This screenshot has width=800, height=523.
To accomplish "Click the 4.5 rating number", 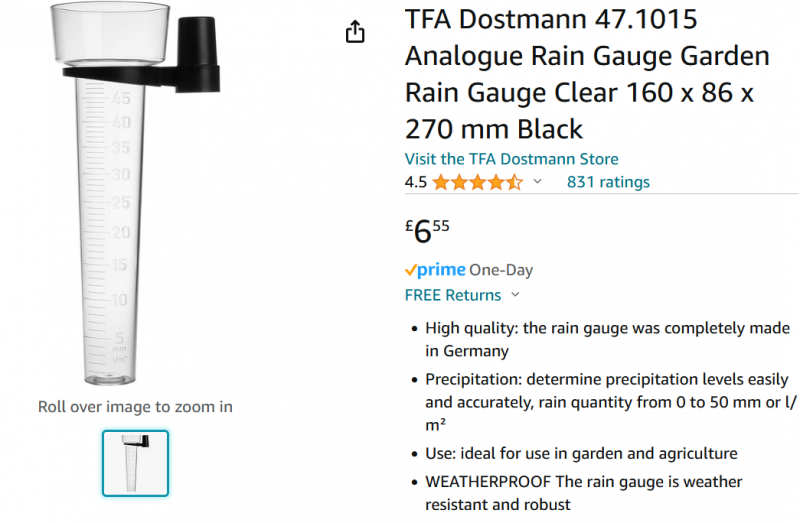I will coord(415,182).
